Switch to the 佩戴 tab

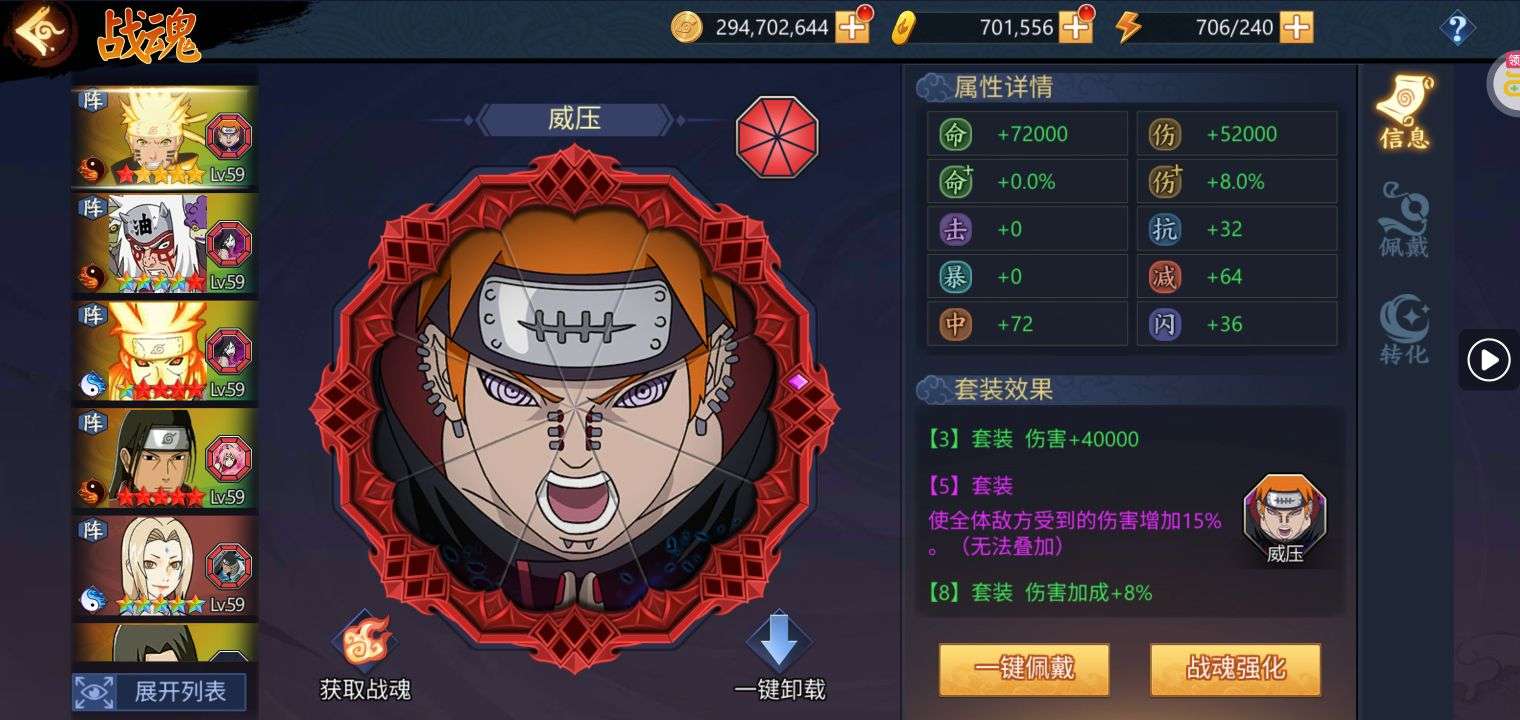1404,220
